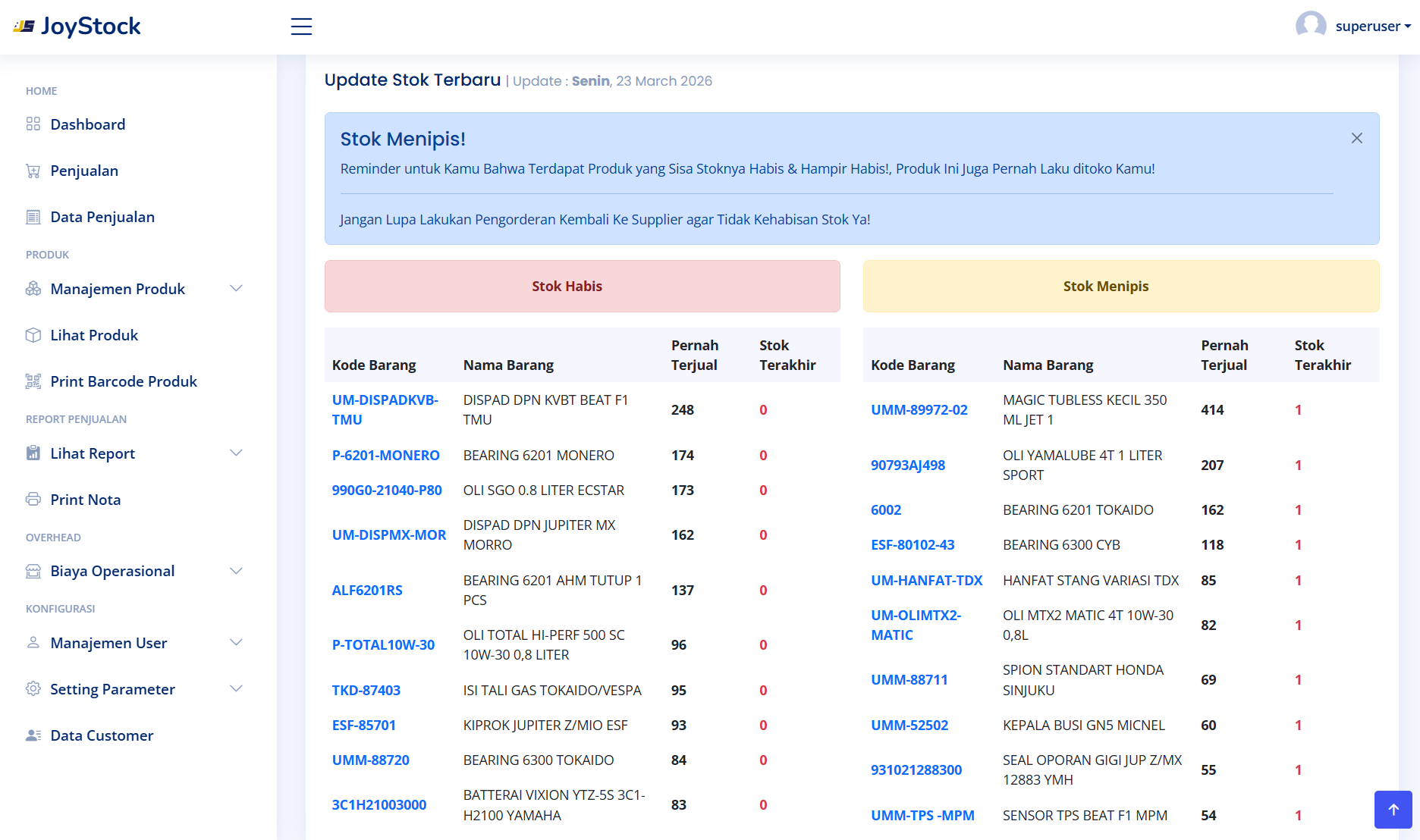Click the superuser avatar icon
Screen dimensions: 1420x840
click(x=1311, y=26)
